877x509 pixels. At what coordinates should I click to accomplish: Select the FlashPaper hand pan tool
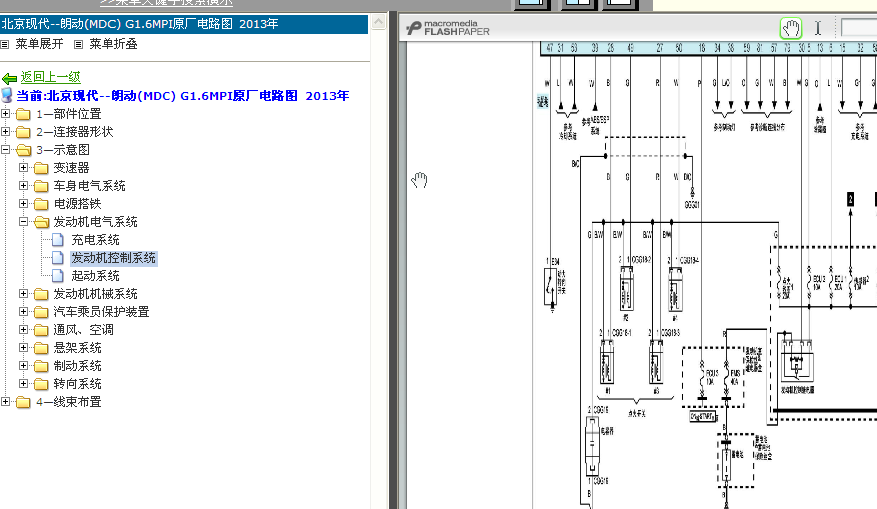[791, 28]
